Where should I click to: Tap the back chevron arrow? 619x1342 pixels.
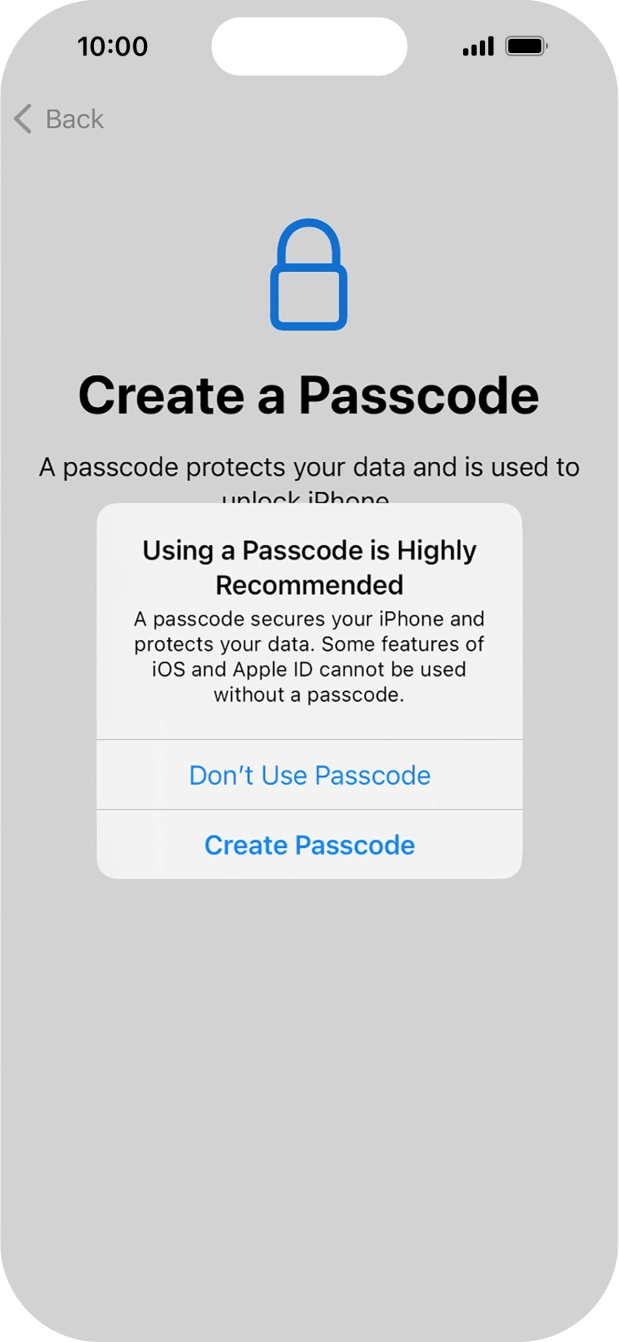tap(20, 118)
